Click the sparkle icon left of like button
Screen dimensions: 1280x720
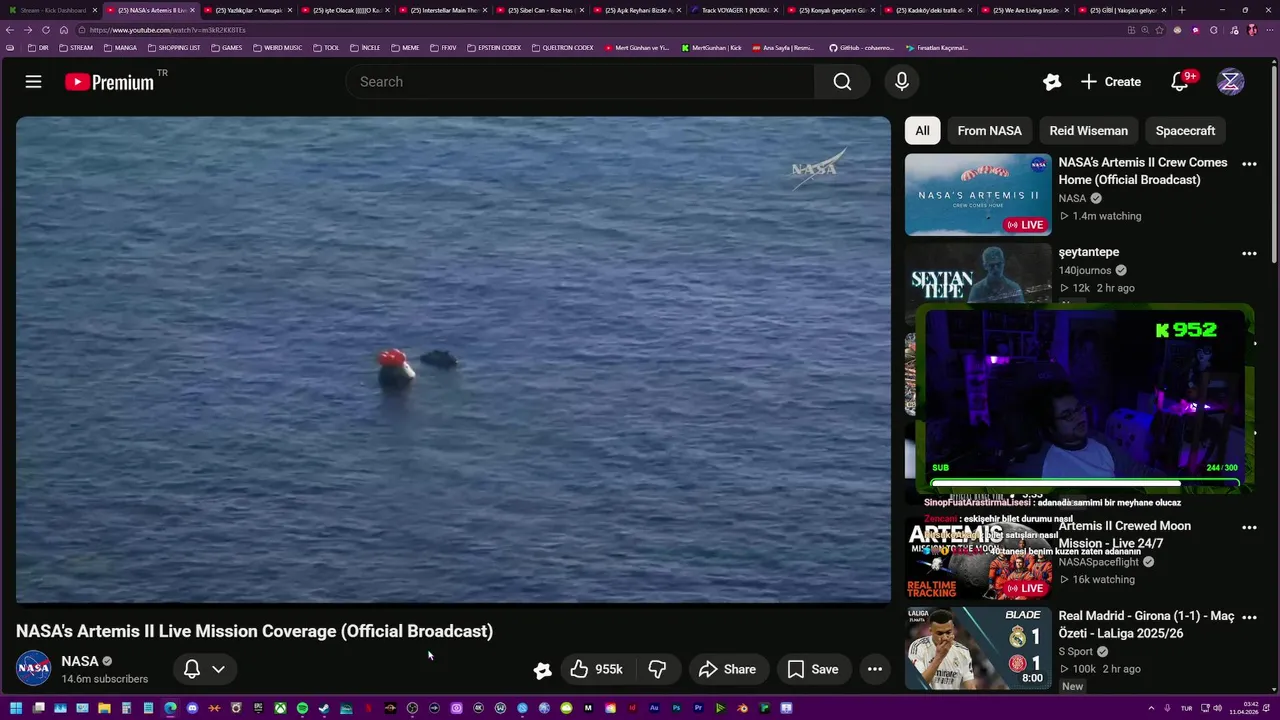click(x=542, y=670)
